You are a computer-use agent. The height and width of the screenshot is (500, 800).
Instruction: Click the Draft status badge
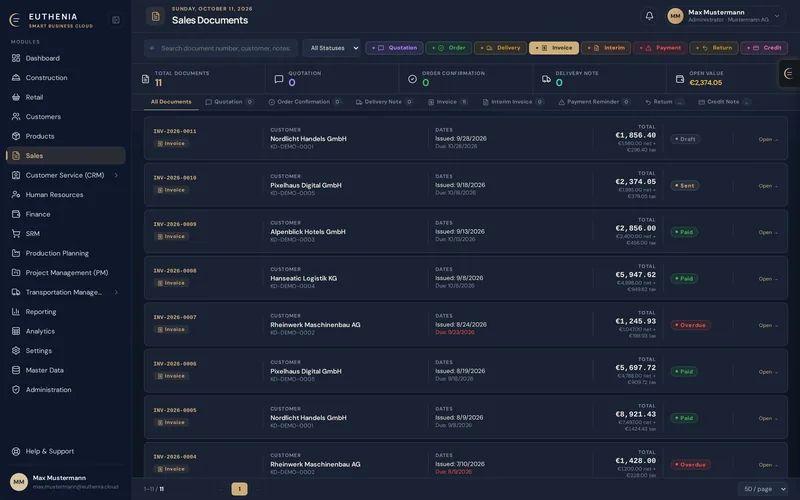pyautogui.click(x=685, y=139)
